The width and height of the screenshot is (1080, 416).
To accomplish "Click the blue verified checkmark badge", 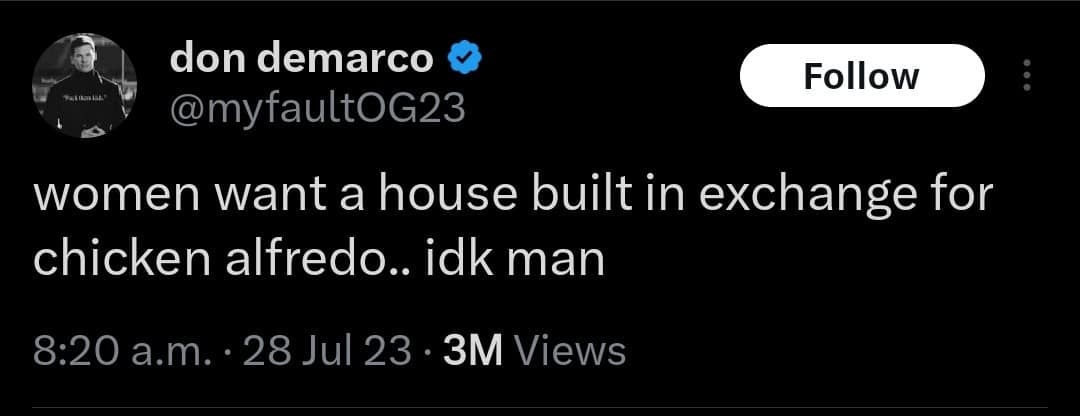I will click(466, 59).
